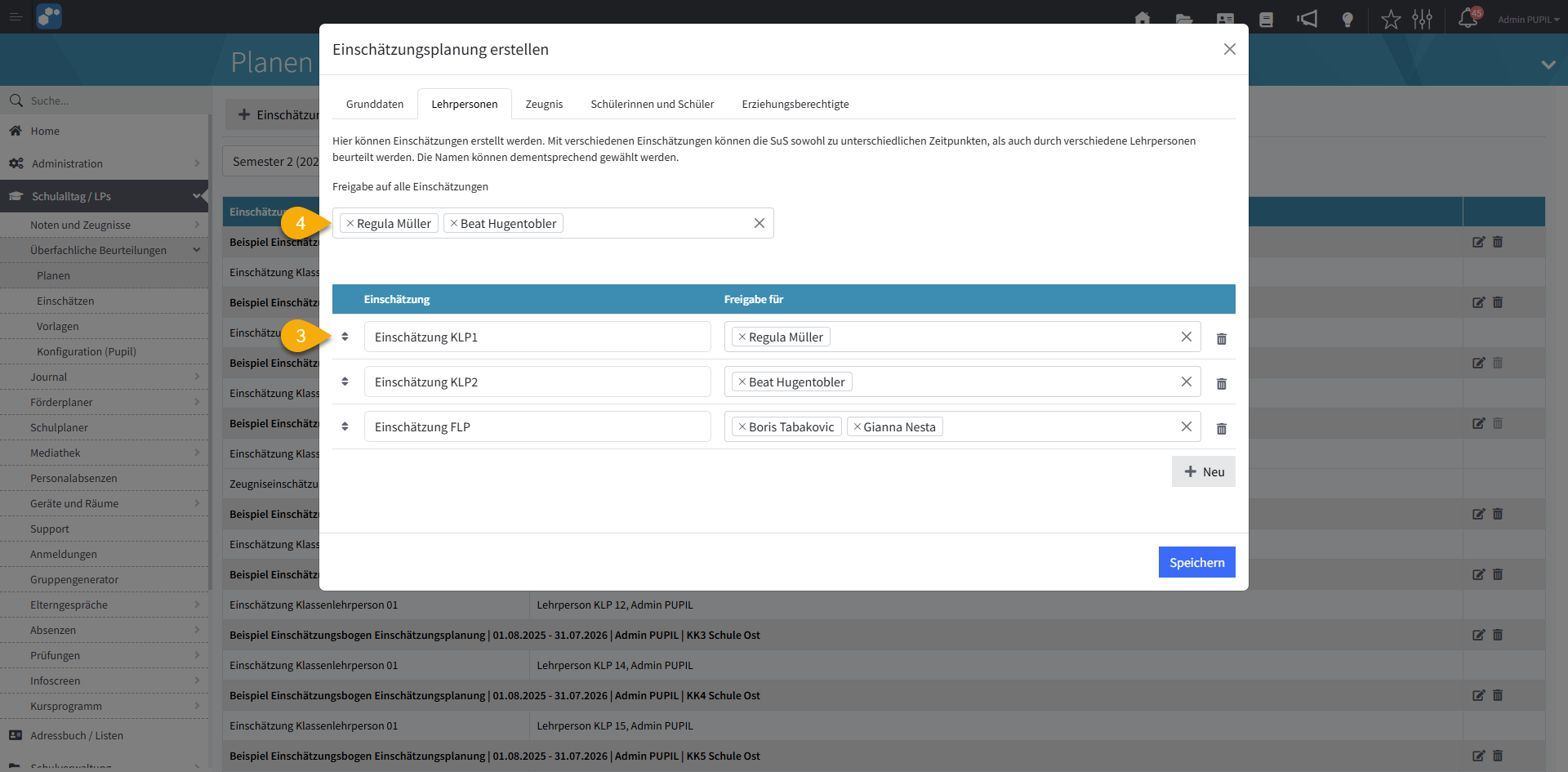
Task: Edit the KK4 Schule Ost planning row
Action: [x=1479, y=695]
